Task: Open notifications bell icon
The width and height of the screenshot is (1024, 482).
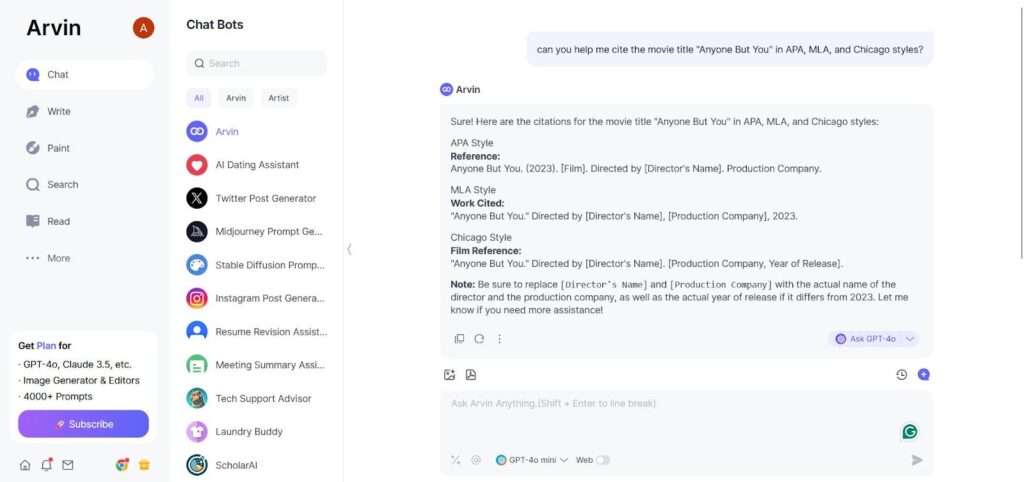Action: pyautogui.click(x=46, y=465)
